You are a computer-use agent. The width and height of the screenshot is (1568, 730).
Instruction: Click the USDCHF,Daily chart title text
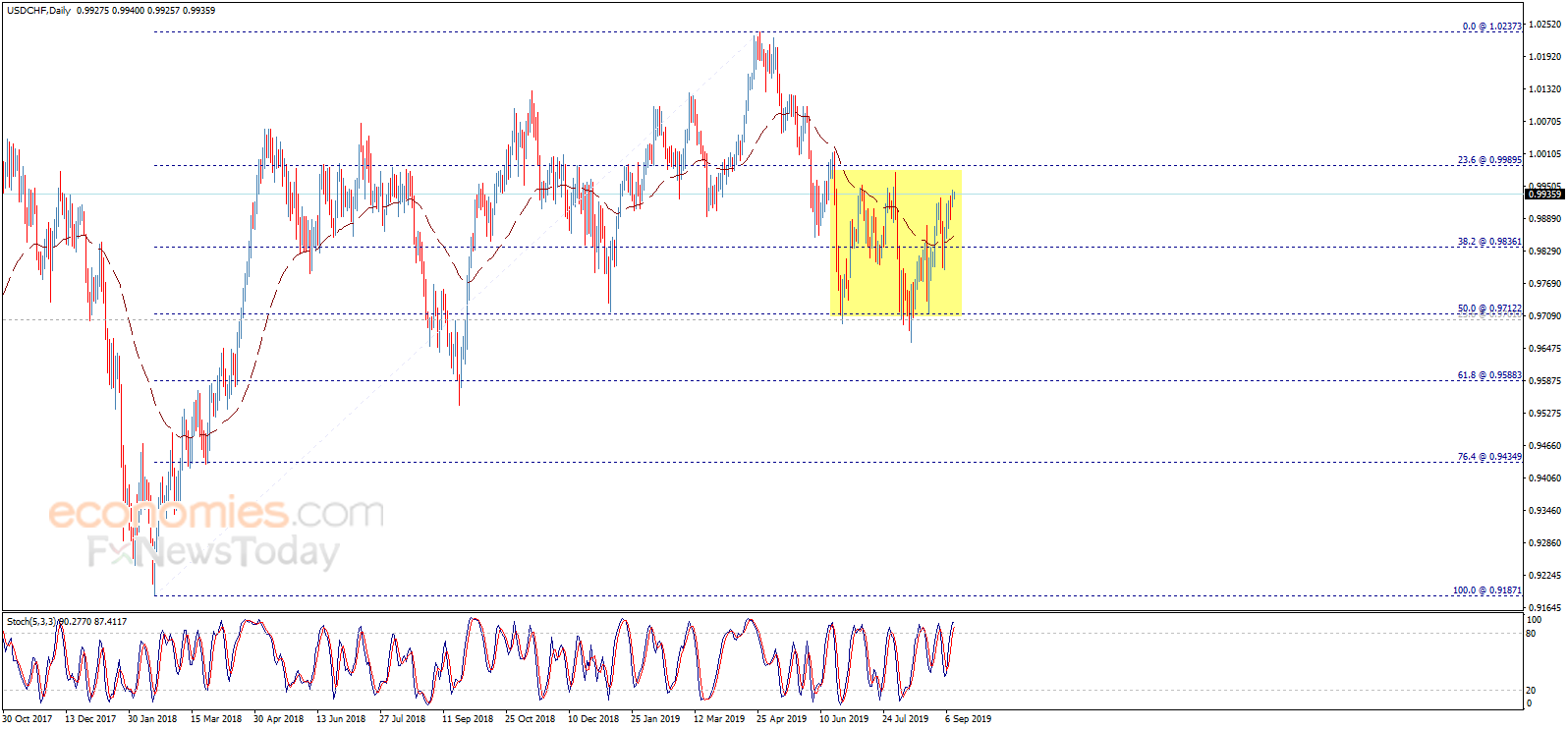[38, 11]
